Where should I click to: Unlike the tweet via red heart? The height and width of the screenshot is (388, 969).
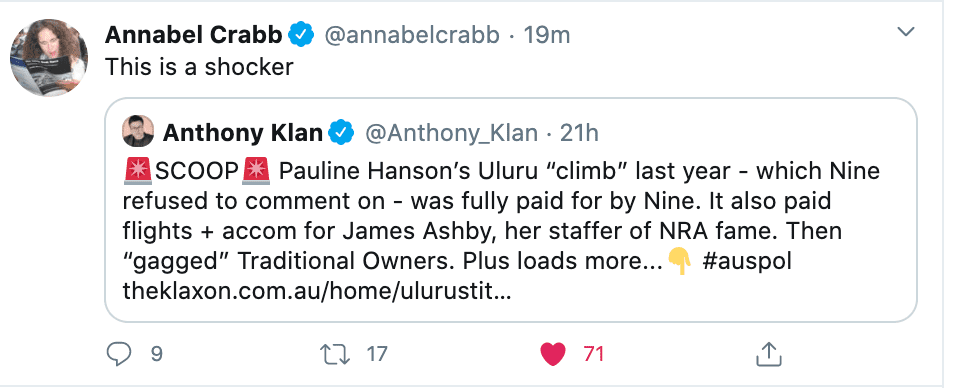(x=553, y=354)
